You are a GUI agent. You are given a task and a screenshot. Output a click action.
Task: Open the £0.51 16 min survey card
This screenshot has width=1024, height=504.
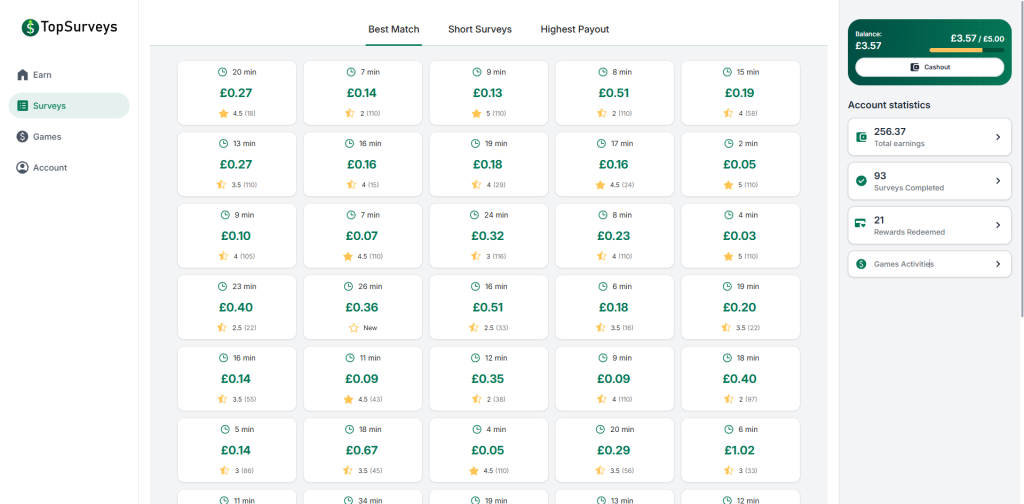pos(488,307)
